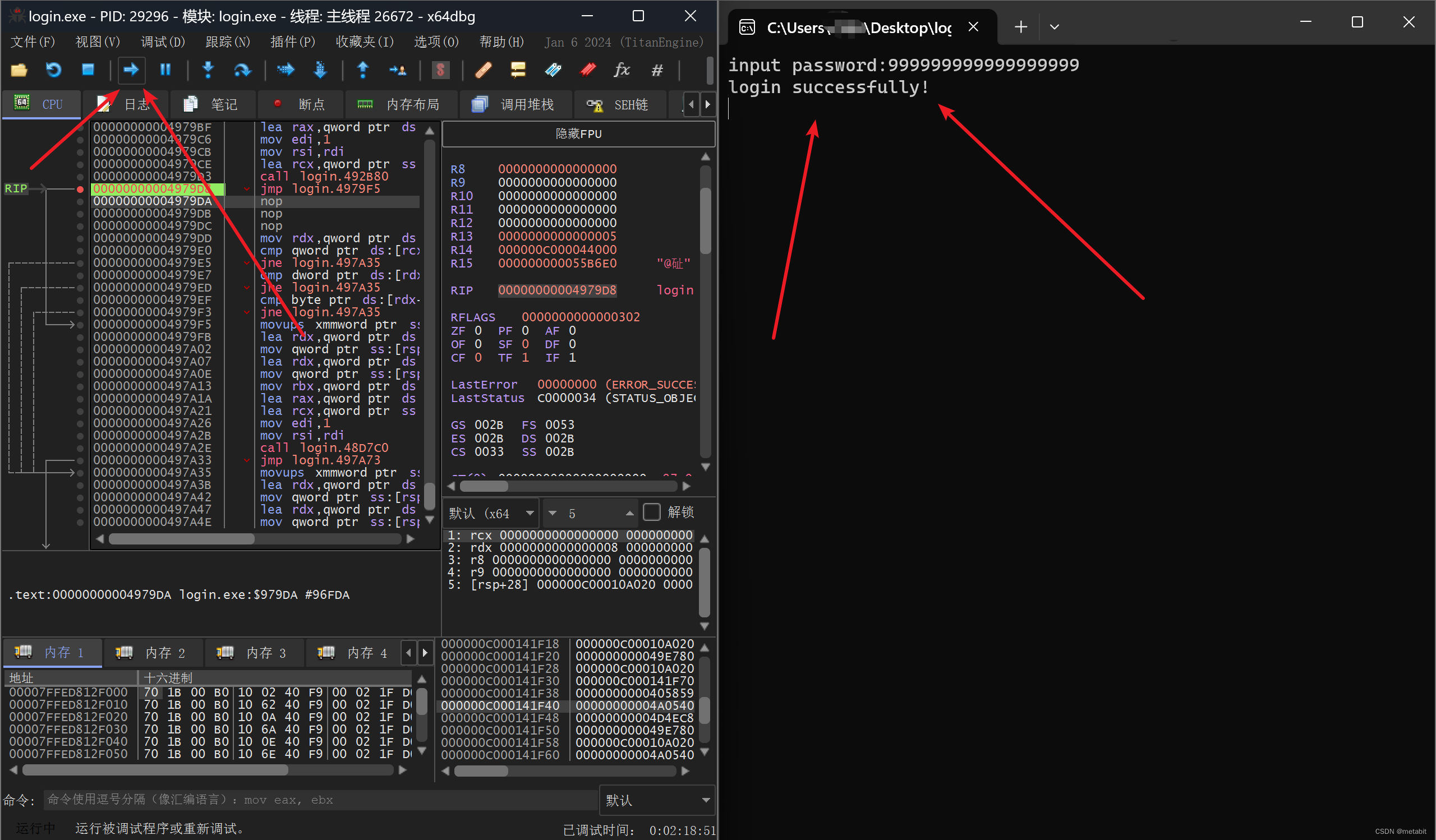Image resolution: width=1436 pixels, height=840 pixels.
Task: Toggle the 解锁 checkbox
Action: [651, 512]
